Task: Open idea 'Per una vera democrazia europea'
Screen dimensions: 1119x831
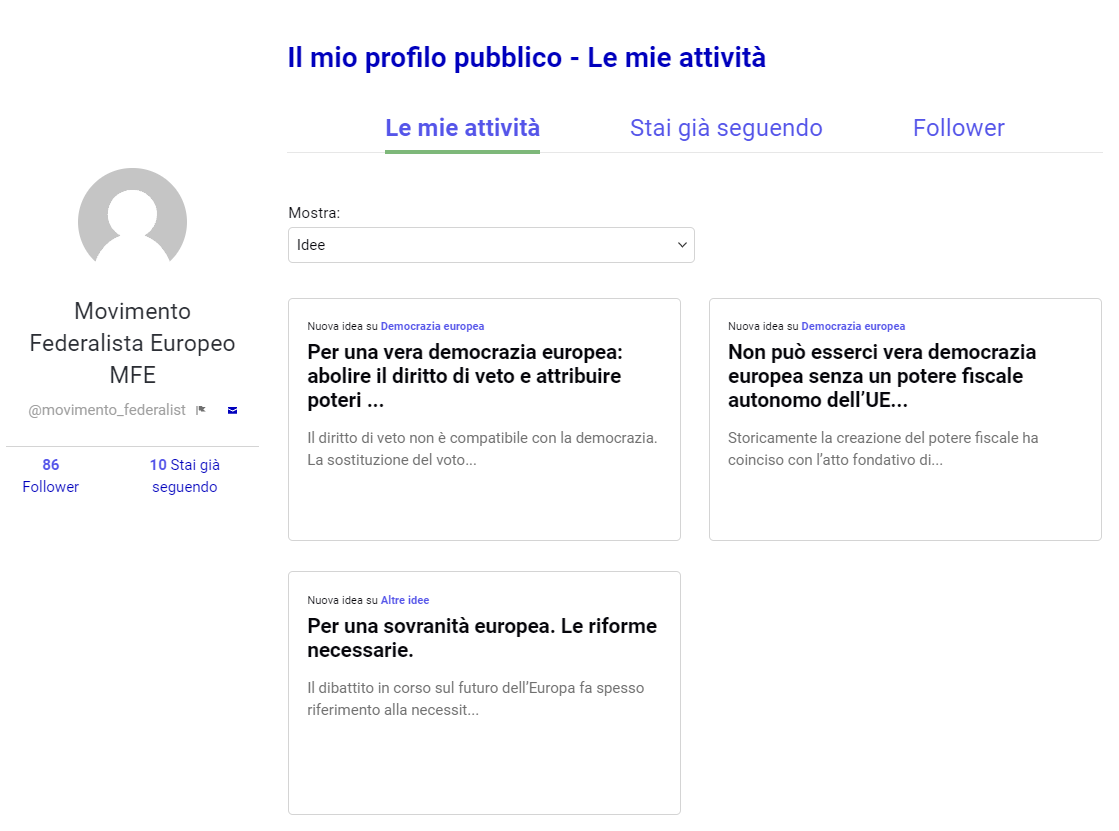Action: coord(465,376)
